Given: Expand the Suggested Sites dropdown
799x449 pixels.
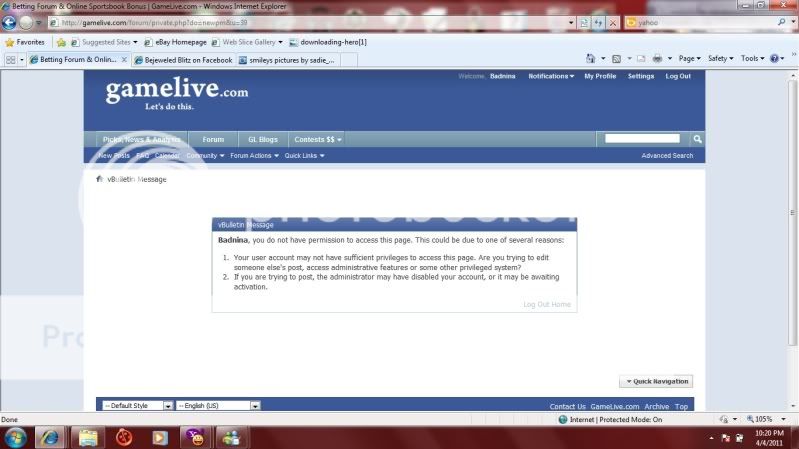Looking at the screenshot, I should 135,42.
